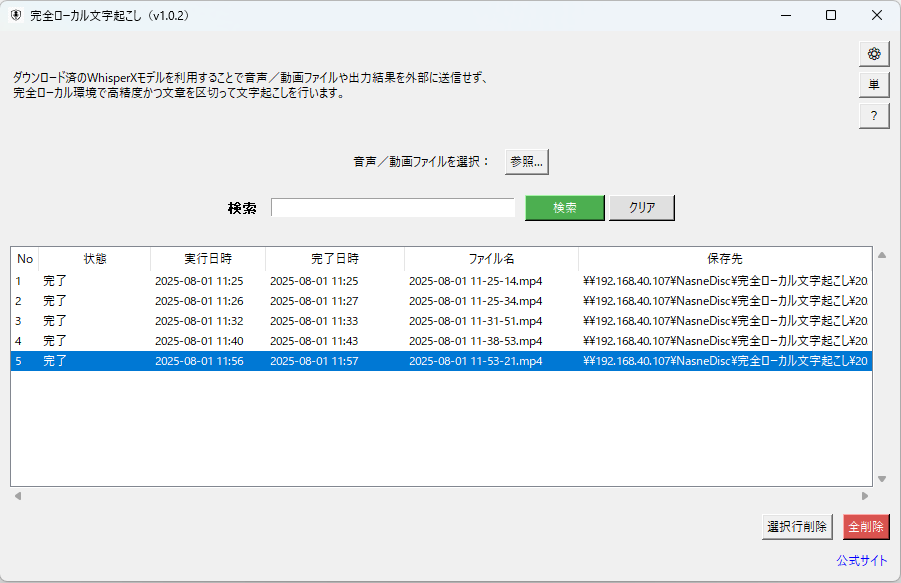Screen dimensions: 901x583
Task: Open help with the question mark button
Action: coord(874,116)
